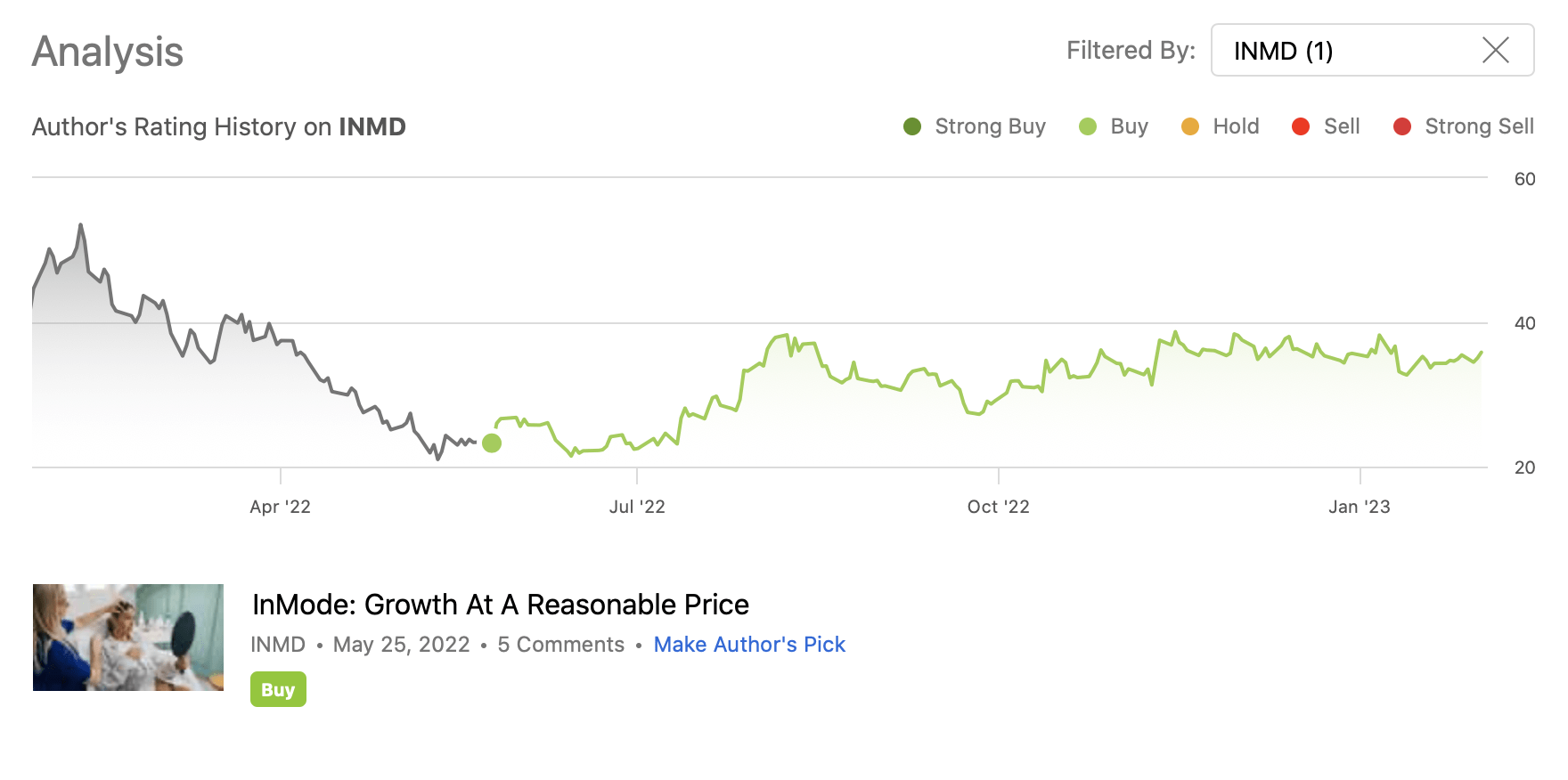Image resolution: width=1568 pixels, height=780 pixels.
Task: Click the green Buy legend dot
Action: point(1086,126)
